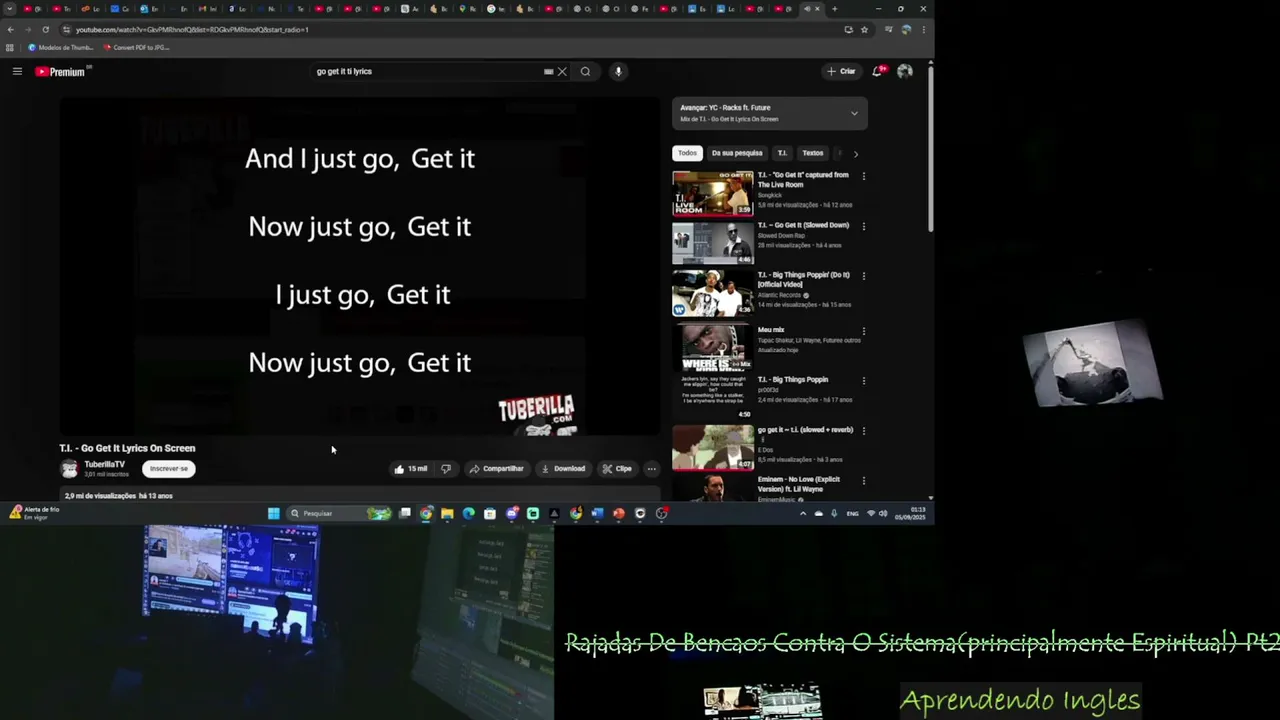1280x720 pixels.
Task: Open options for Go Get It (Slowed Down)
Action: pyautogui.click(x=864, y=226)
